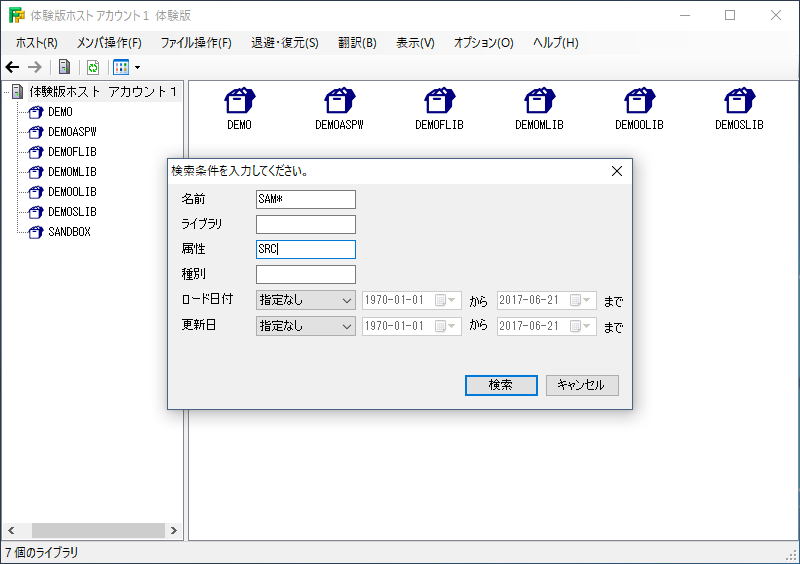Open the オプション(O) menu
800x564 pixels.
pyautogui.click(x=484, y=43)
